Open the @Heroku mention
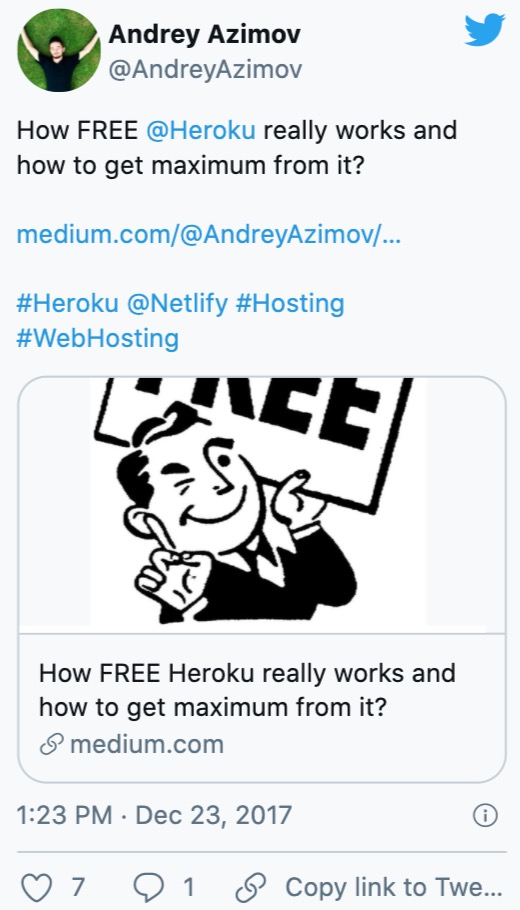 [x=201, y=130]
